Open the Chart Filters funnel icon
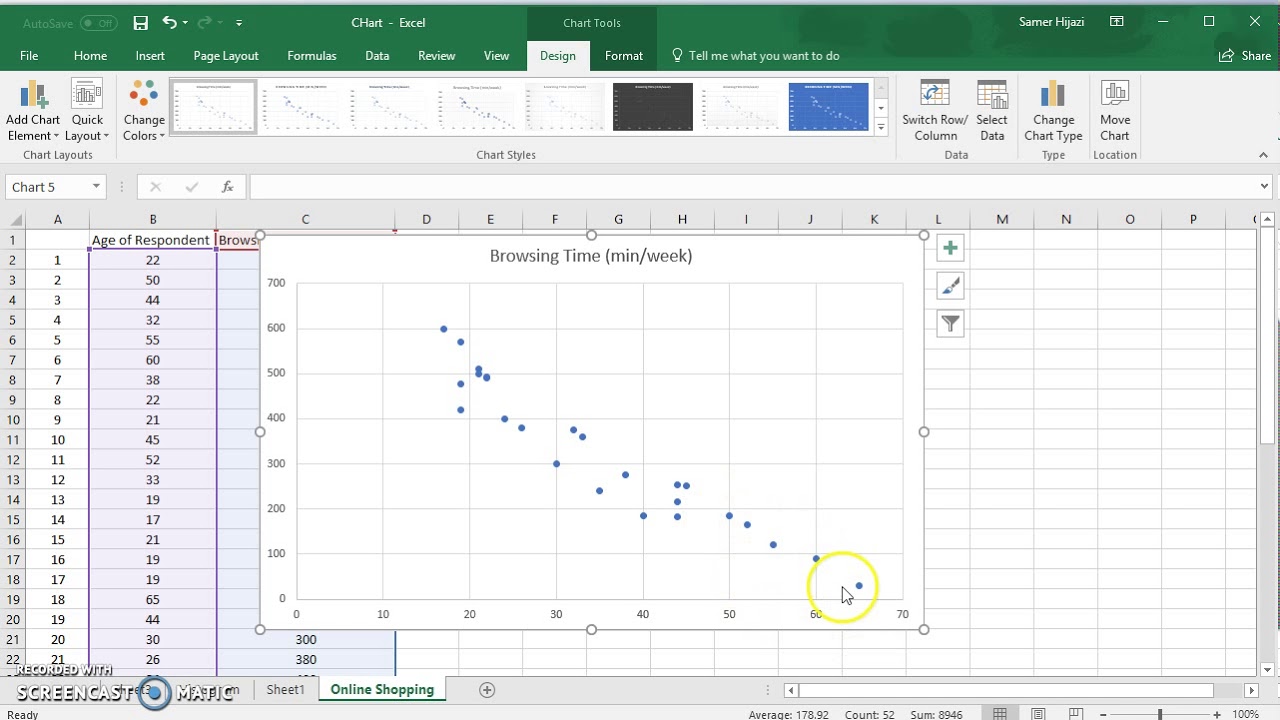 [x=949, y=323]
